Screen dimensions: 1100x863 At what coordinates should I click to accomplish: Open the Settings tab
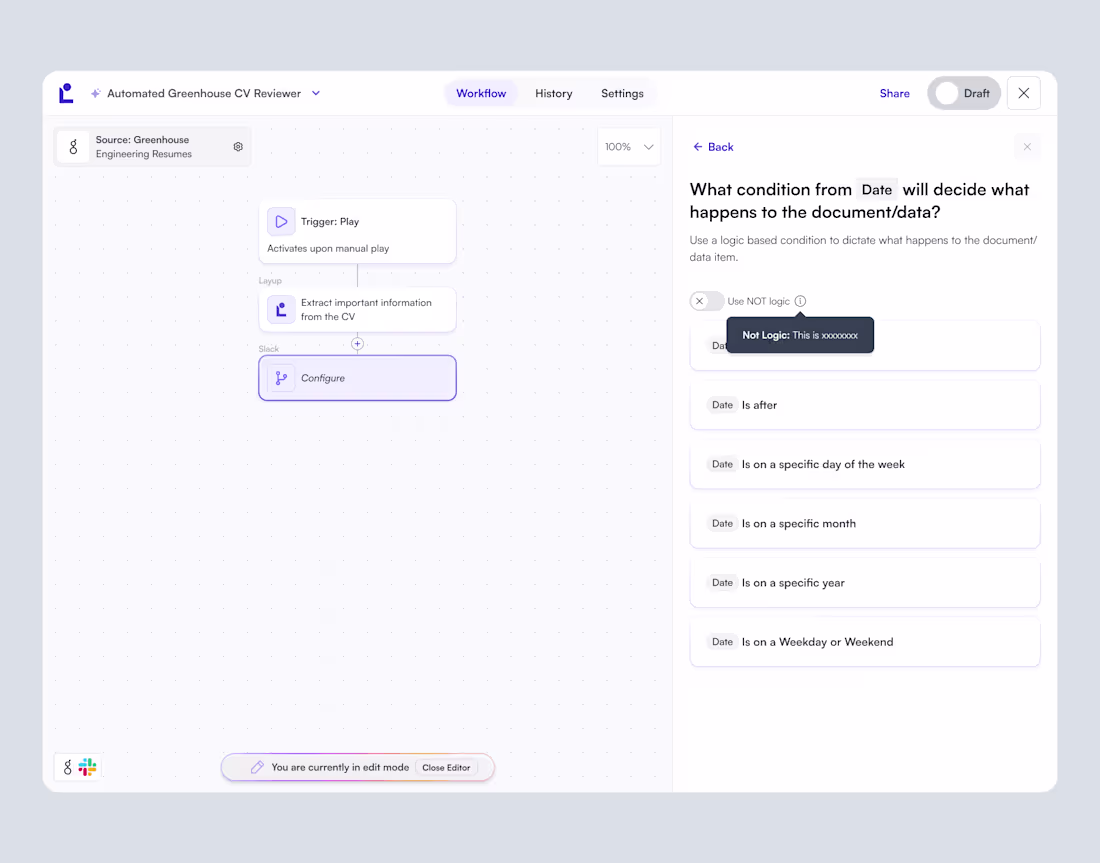(x=622, y=93)
